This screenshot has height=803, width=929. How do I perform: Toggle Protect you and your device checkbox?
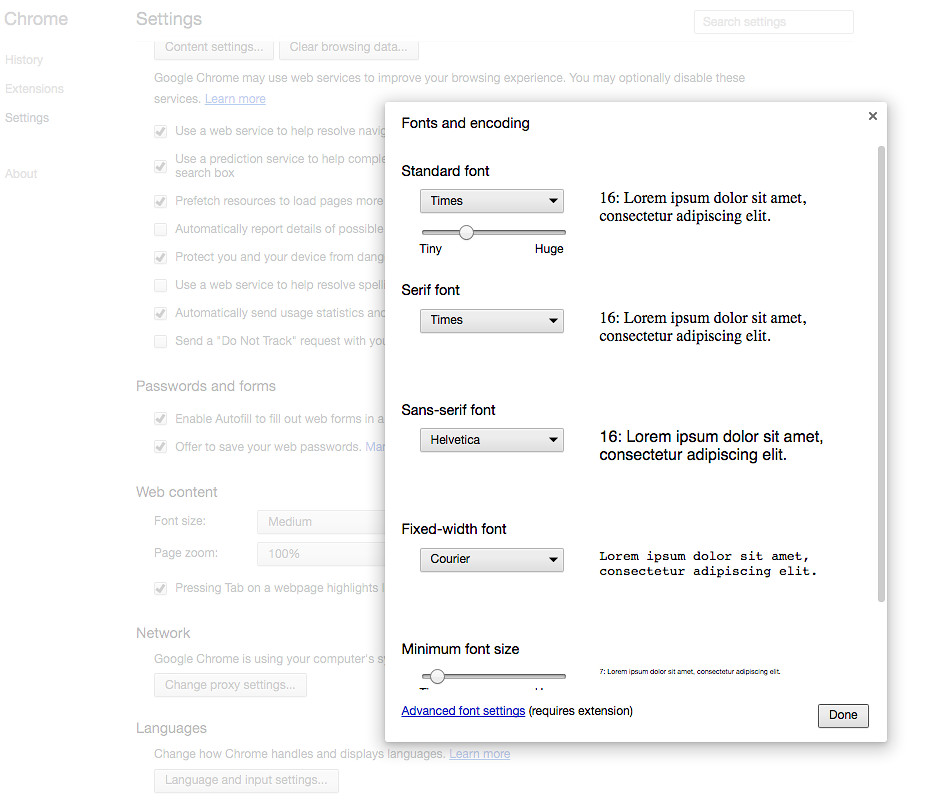pos(161,257)
